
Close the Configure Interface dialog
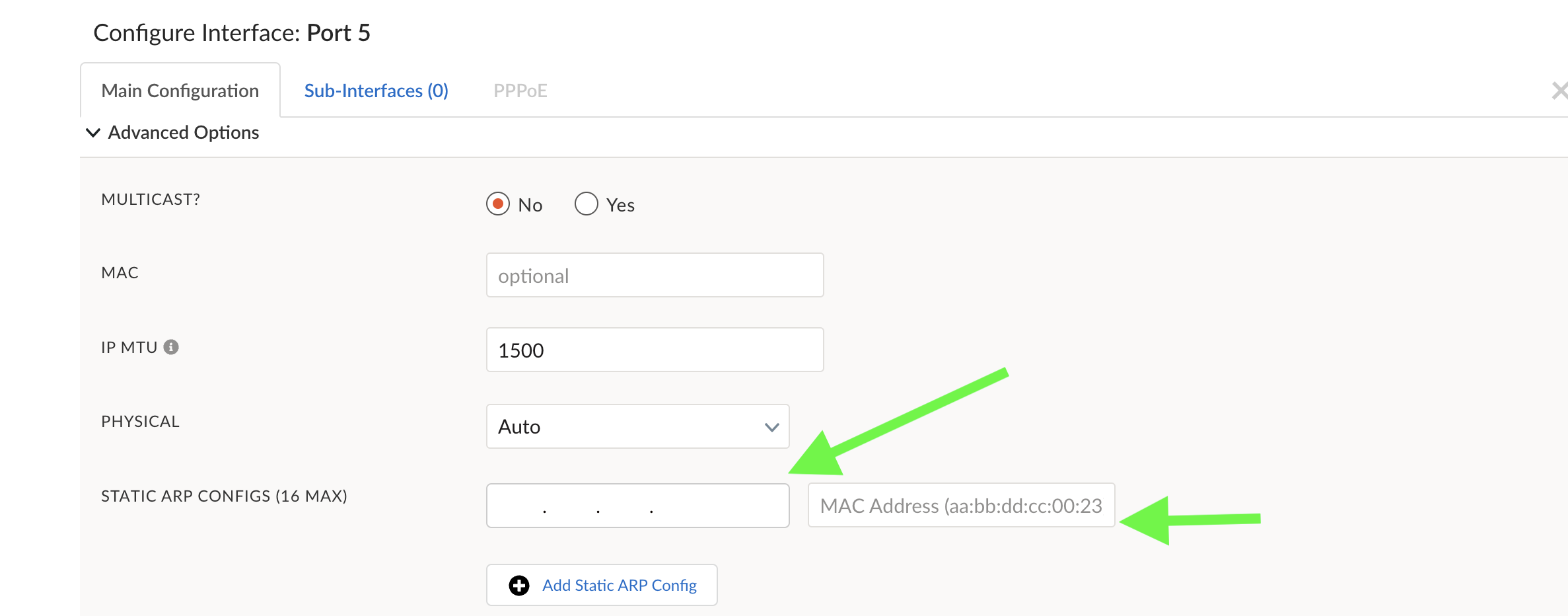[x=1559, y=91]
